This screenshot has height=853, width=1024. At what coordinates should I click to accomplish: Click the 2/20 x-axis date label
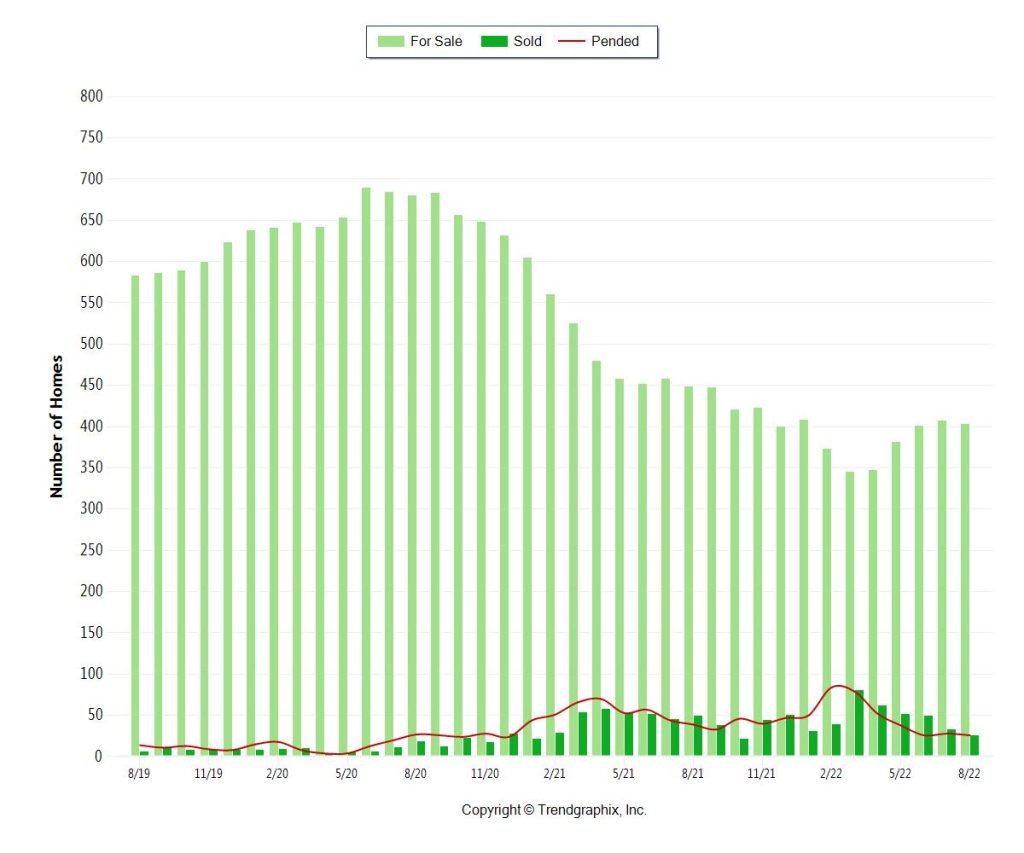click(x=277, y=773)
